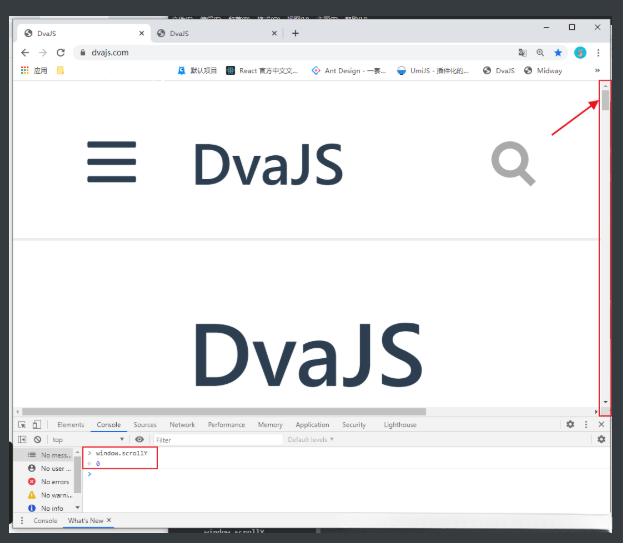Screen dimensions: 623x543
Task: Click the dvajs.com address bar
Action: click(x=294, y=52)
